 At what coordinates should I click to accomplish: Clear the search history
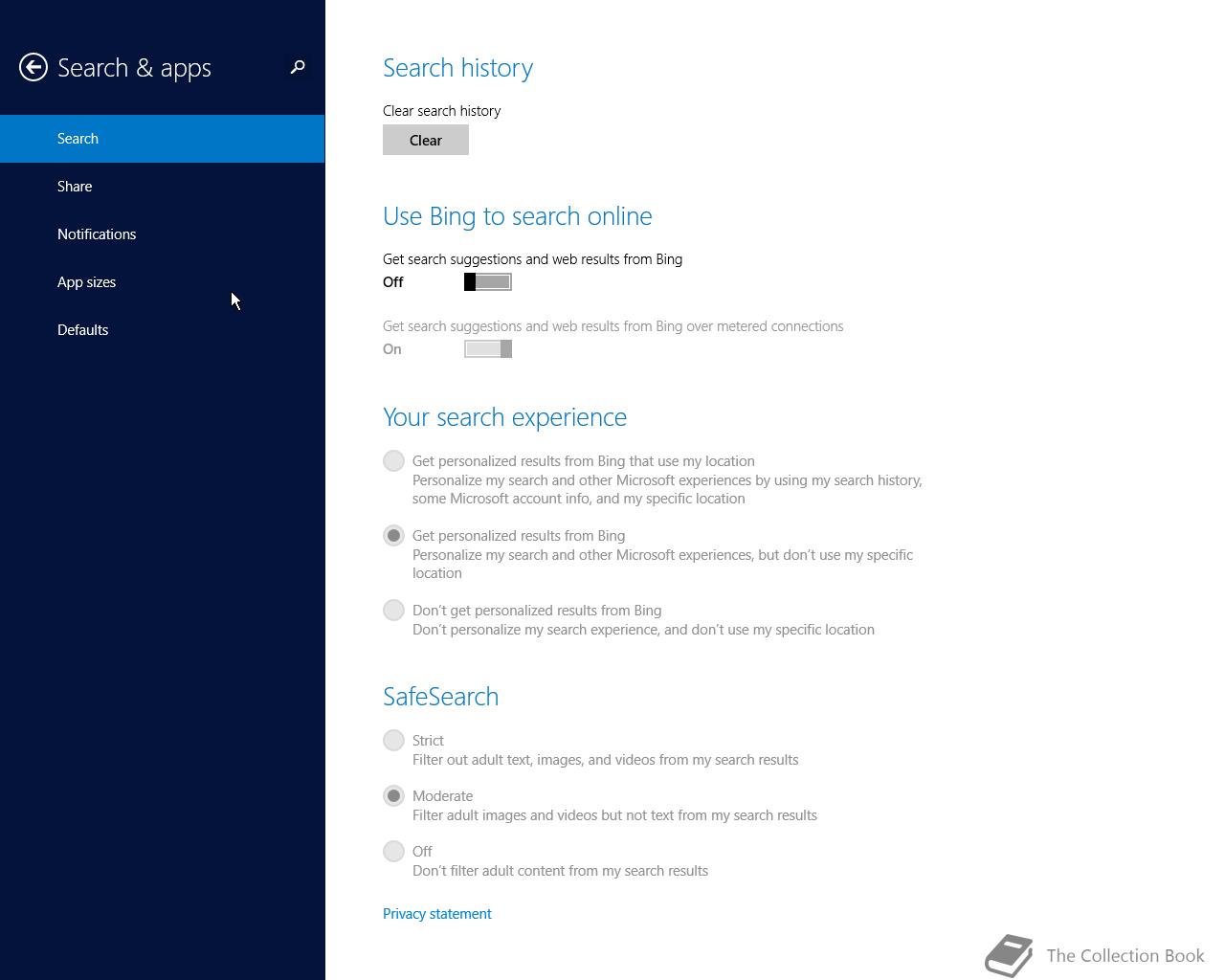tap(426, 140)
